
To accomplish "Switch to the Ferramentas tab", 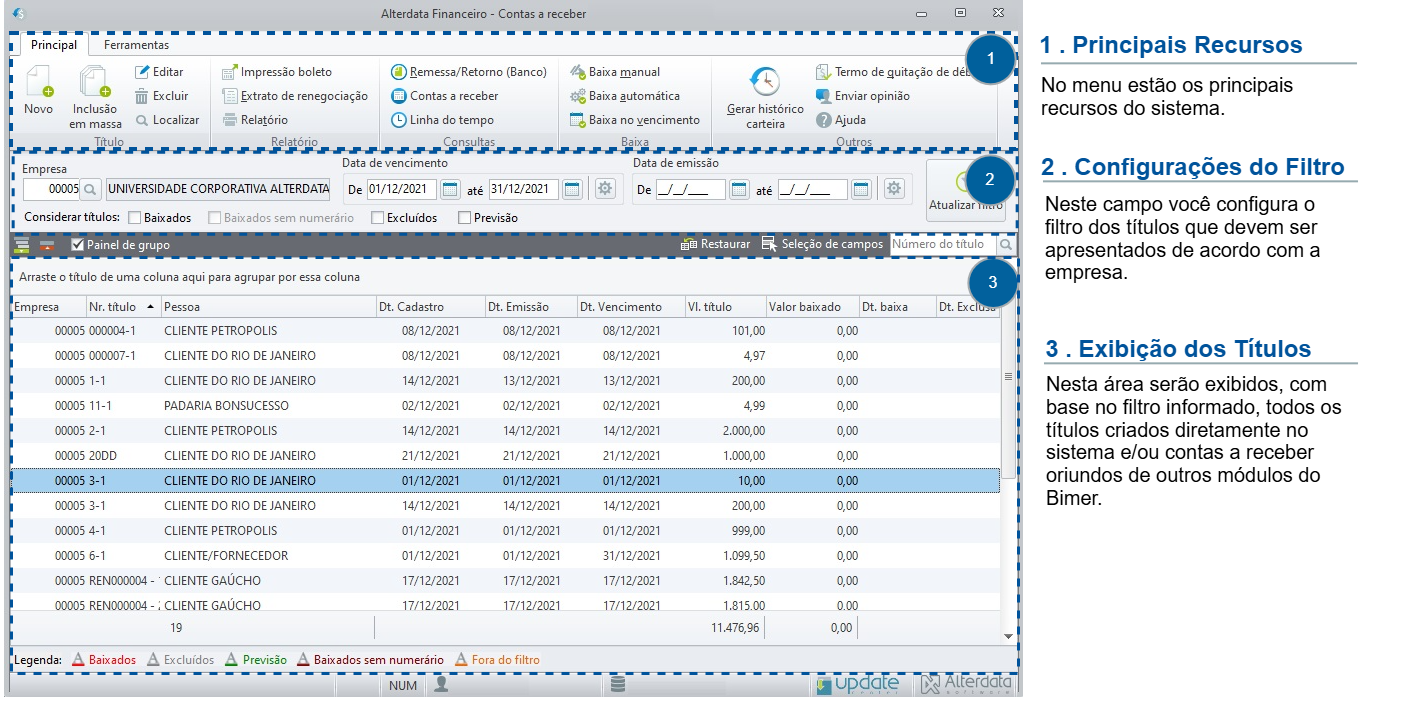I will coord(136,45).
